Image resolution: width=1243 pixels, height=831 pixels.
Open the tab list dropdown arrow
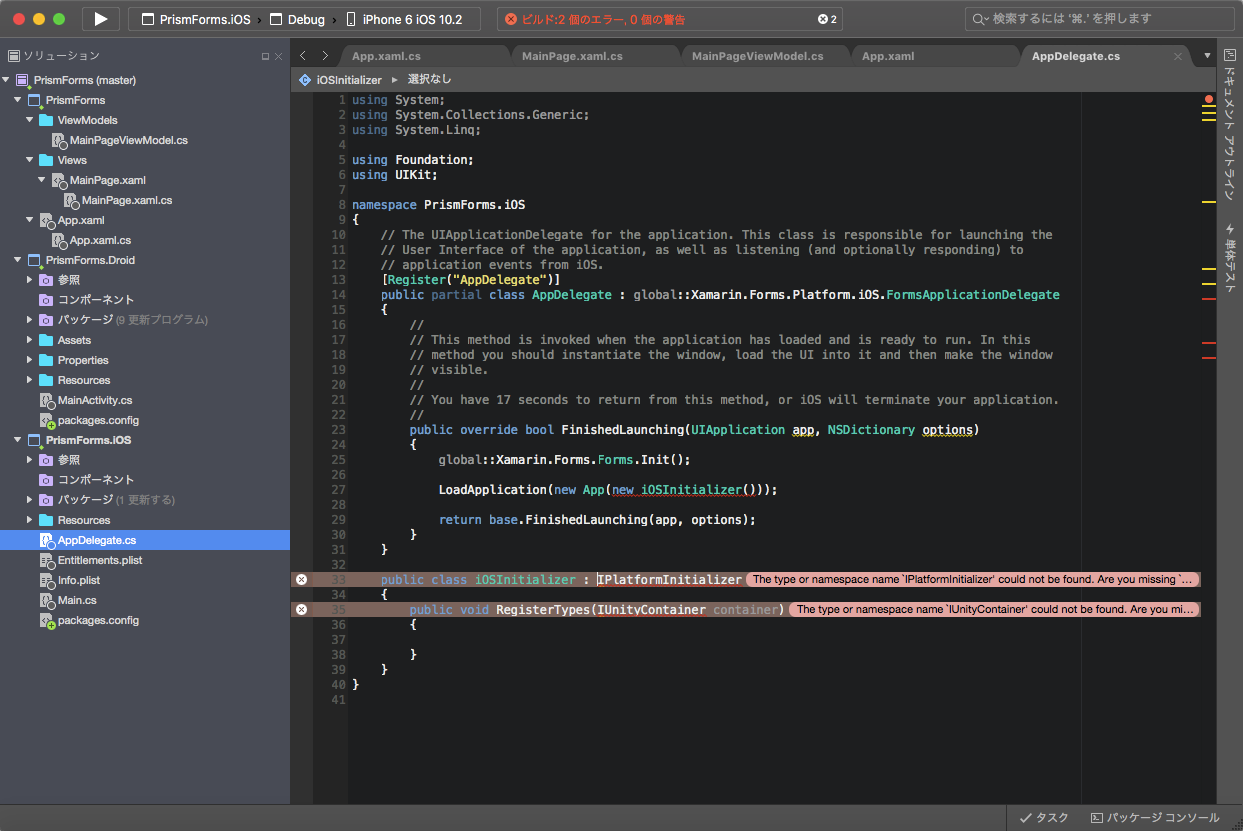1207,56
